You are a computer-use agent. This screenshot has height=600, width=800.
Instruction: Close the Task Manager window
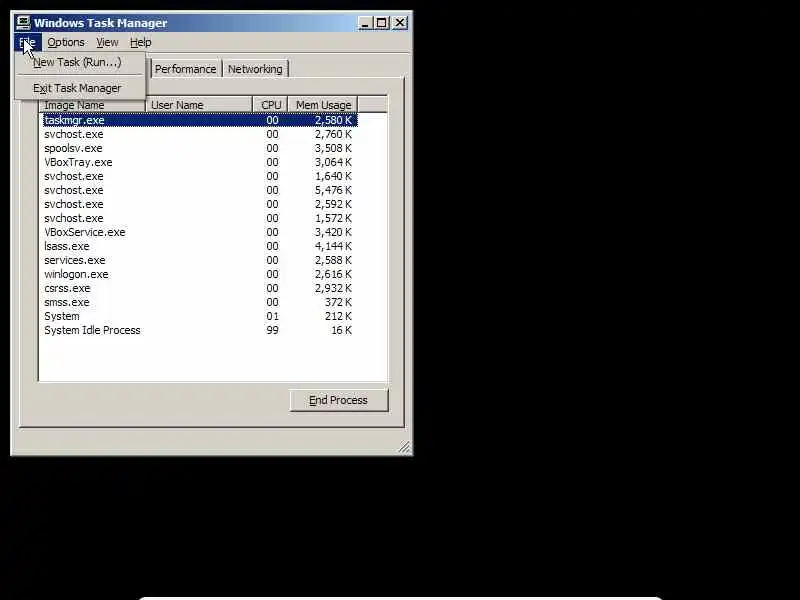pyautogui.click(x=400, y=23)
